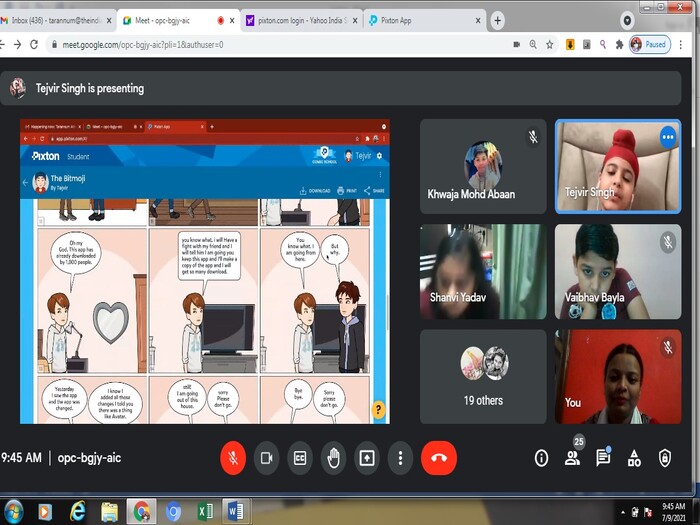
Task: Open the Paused profile button in Chrome
Action: (650, 45)
